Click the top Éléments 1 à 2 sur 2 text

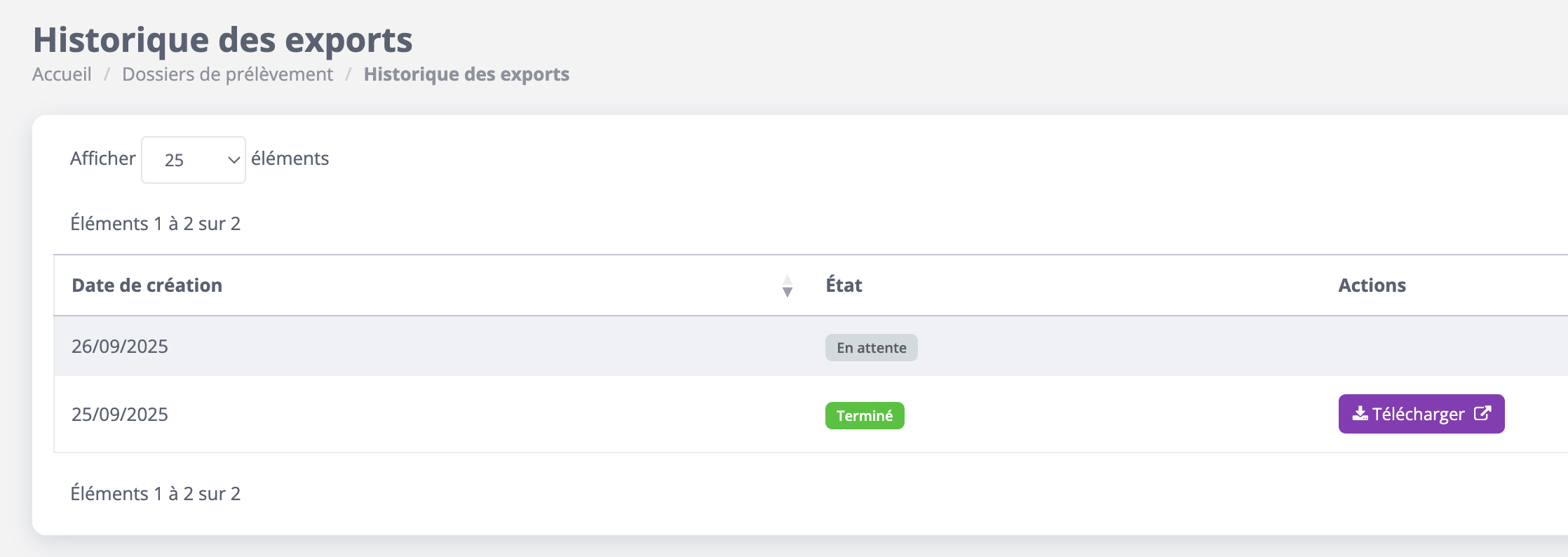[156, 224]
